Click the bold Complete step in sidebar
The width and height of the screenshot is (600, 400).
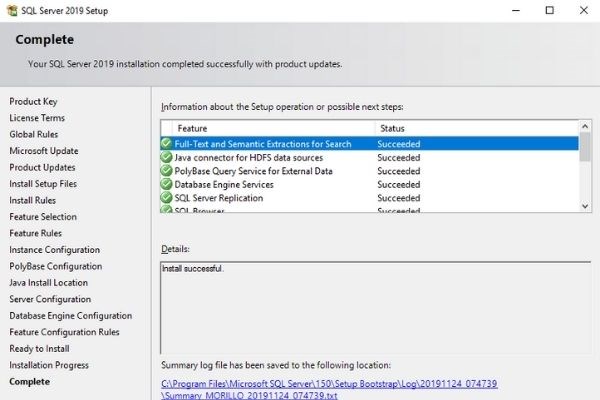click(29, 382)
